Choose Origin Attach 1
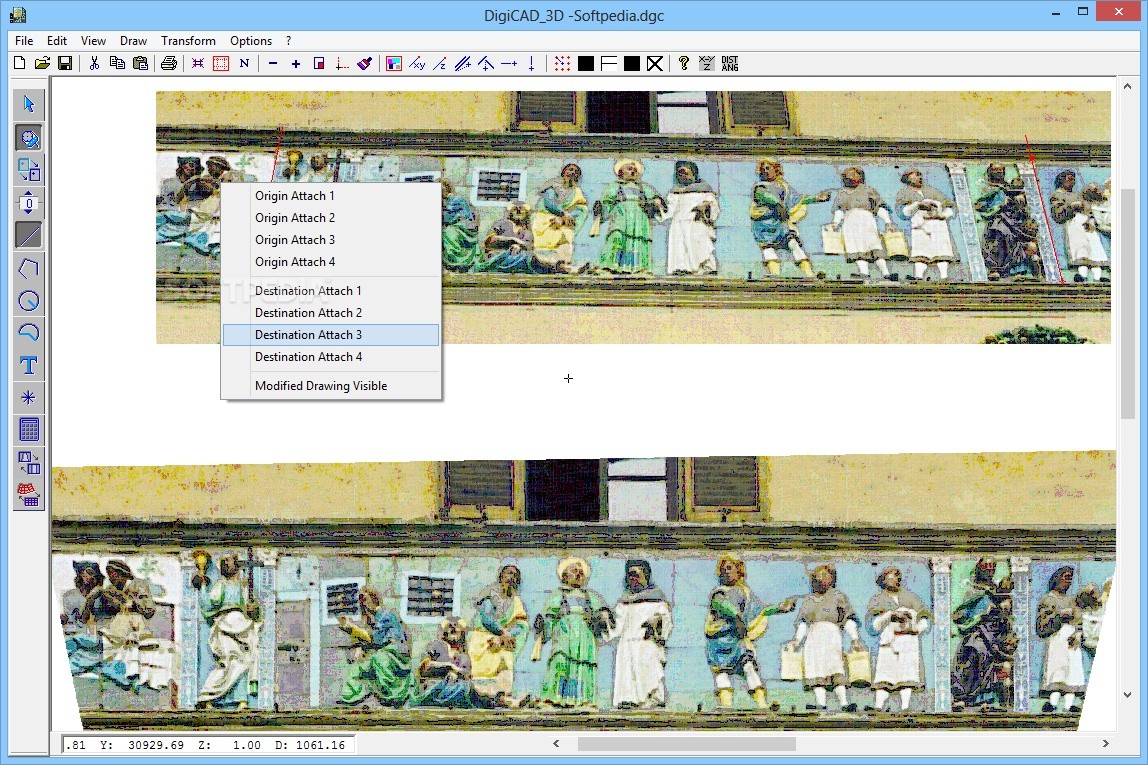Screen dimensions: 1148x765 [331, 196]
